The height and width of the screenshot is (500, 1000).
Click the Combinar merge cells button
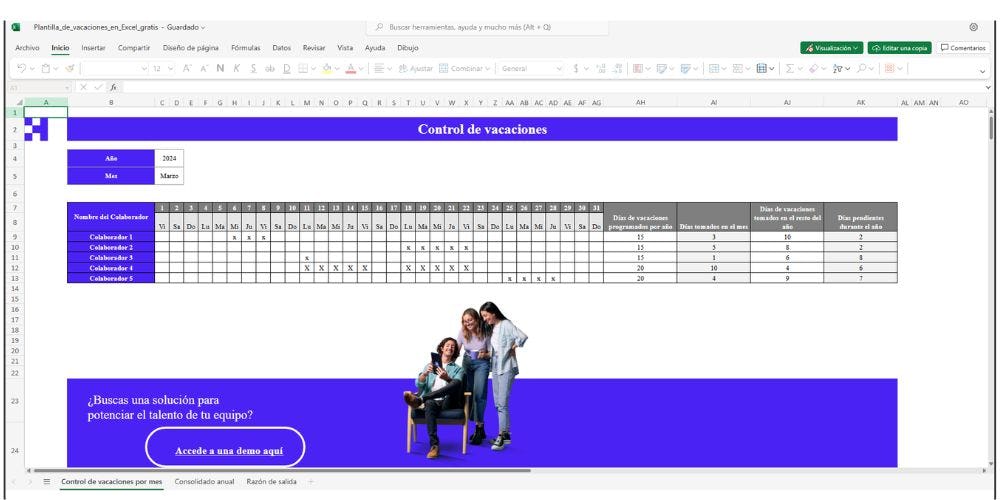tap(462, 68)
